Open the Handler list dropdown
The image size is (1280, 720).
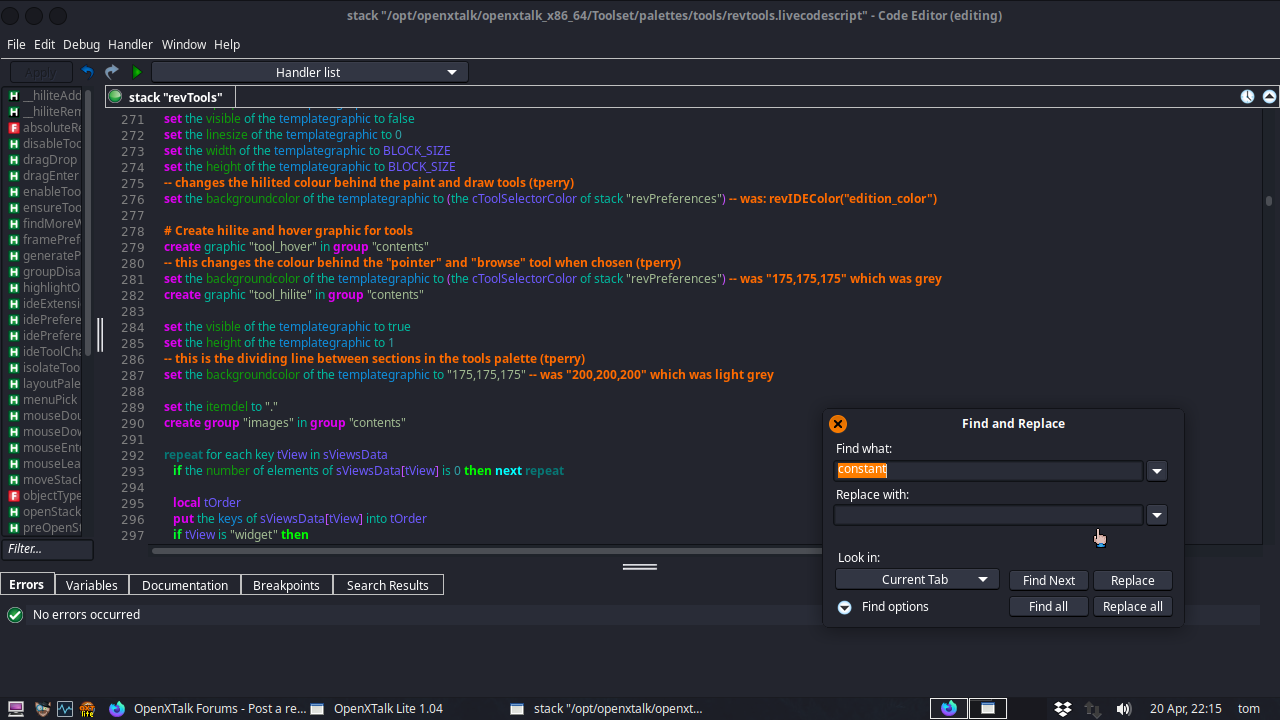(x=309, y=72)
